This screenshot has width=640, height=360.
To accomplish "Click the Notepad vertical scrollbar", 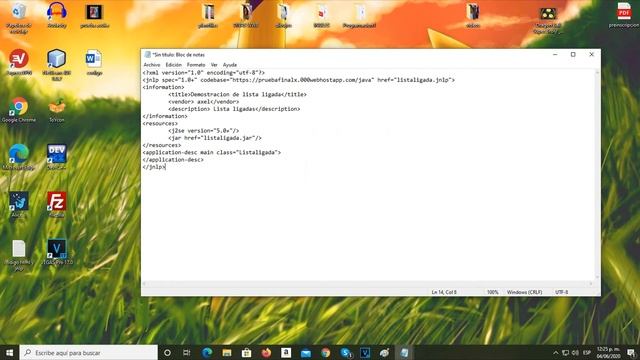I will tap(597, 175).
